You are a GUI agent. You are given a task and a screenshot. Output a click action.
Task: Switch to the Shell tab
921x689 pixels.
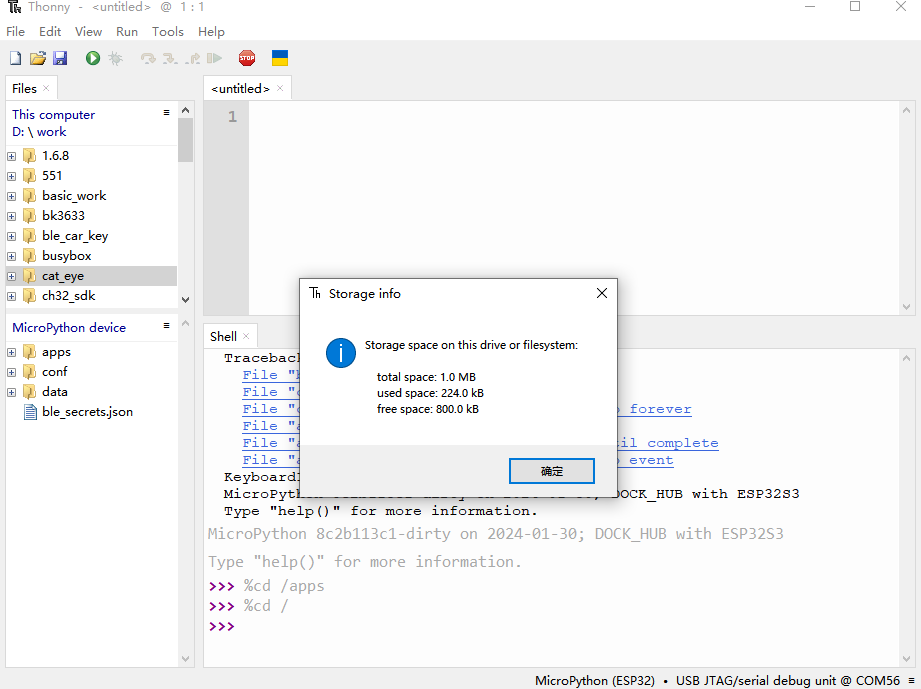point(223,337)
